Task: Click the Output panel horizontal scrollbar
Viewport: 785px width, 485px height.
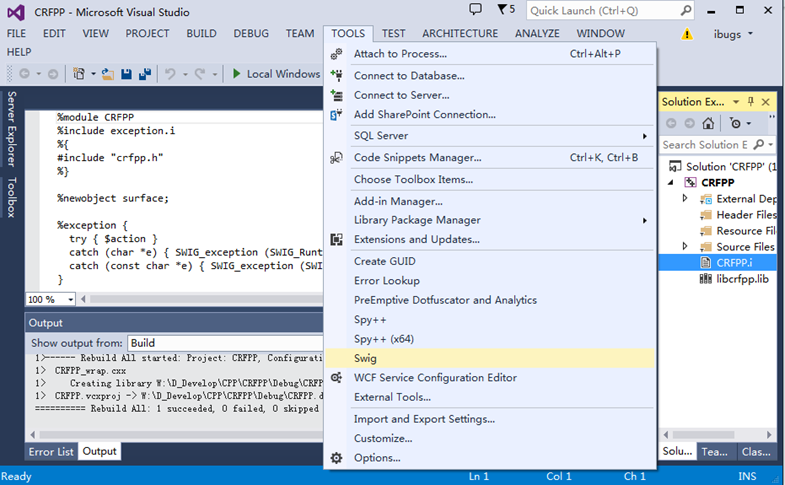Action: 181,434
